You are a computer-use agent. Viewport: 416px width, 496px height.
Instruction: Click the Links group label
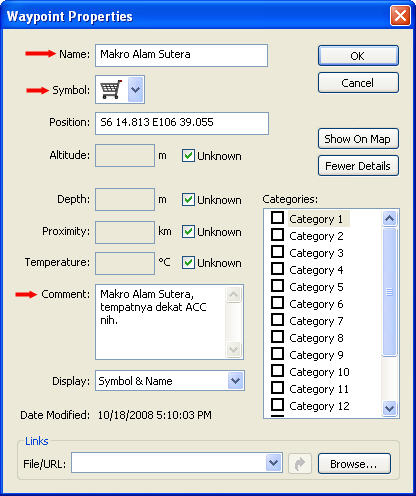pyautogui.click(x=37, y=441)
